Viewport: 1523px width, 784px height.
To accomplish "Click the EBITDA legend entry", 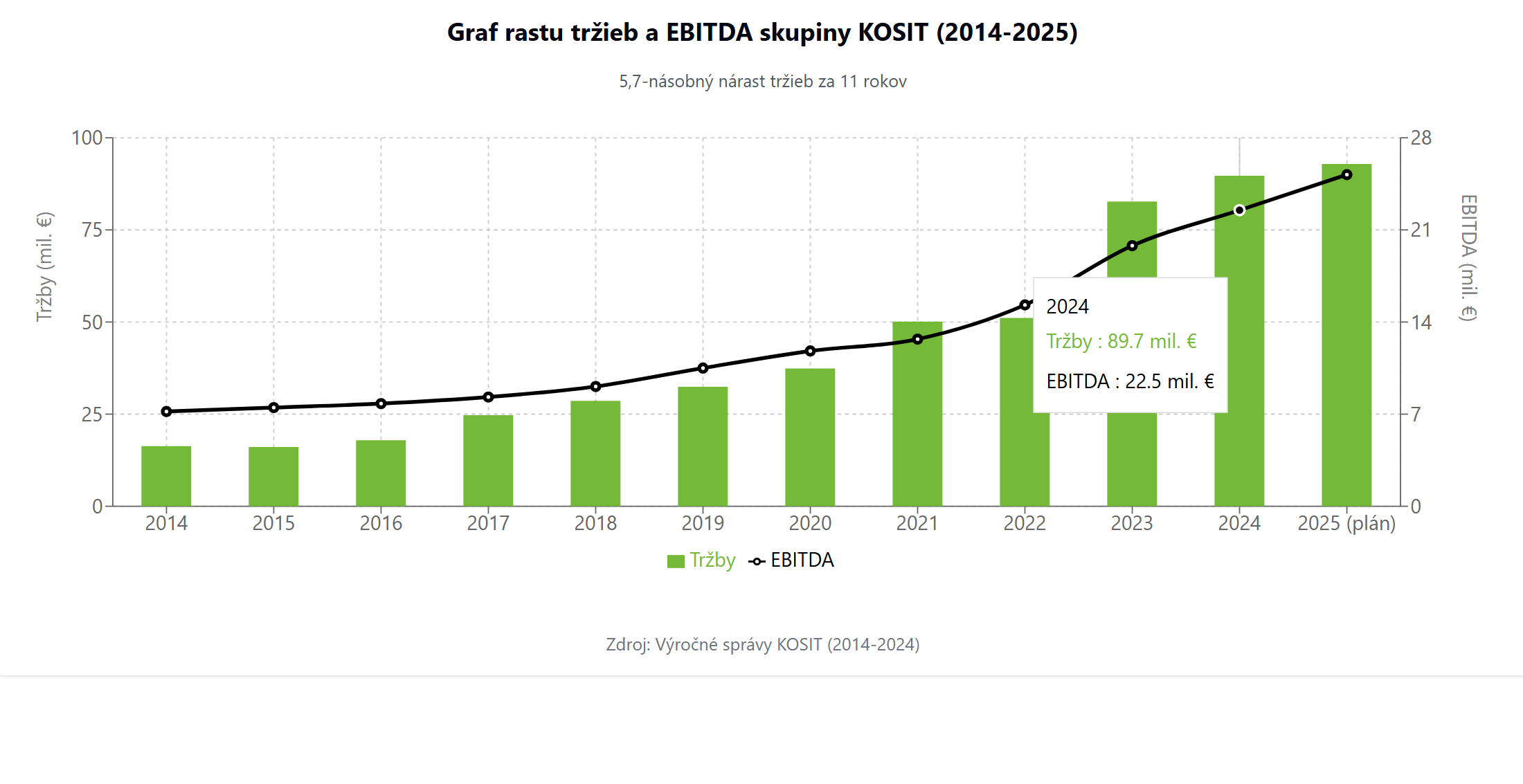I will (x=791, y=560).
